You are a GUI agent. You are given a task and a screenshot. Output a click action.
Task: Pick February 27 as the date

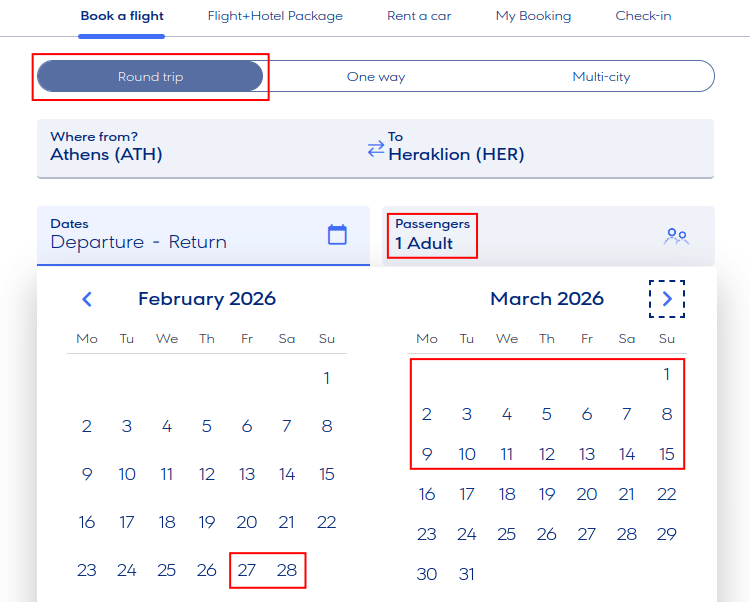pyautogui.click(x=247, y=571)
